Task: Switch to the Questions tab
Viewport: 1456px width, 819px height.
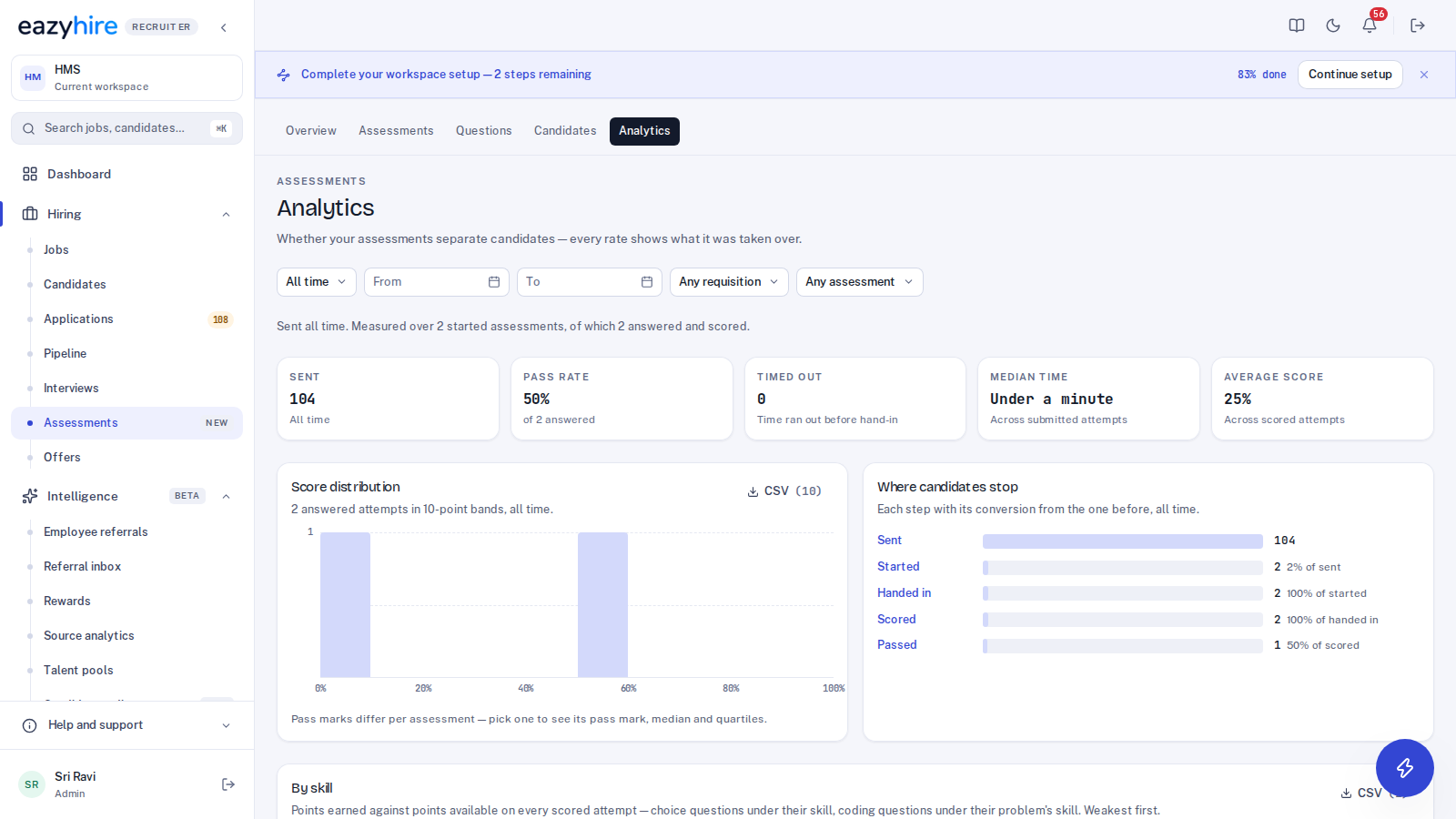Action: pyautogui.click(x=484, y=131)
